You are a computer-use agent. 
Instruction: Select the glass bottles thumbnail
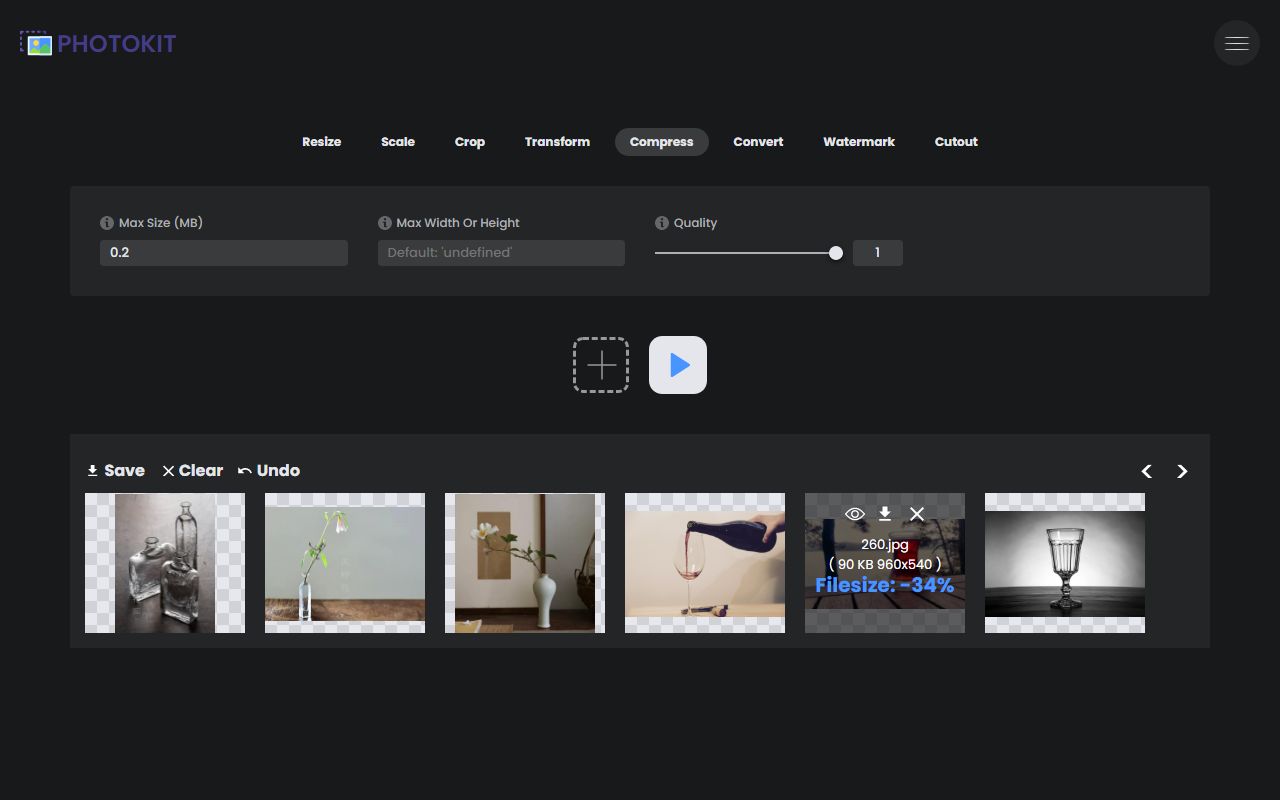165,563
